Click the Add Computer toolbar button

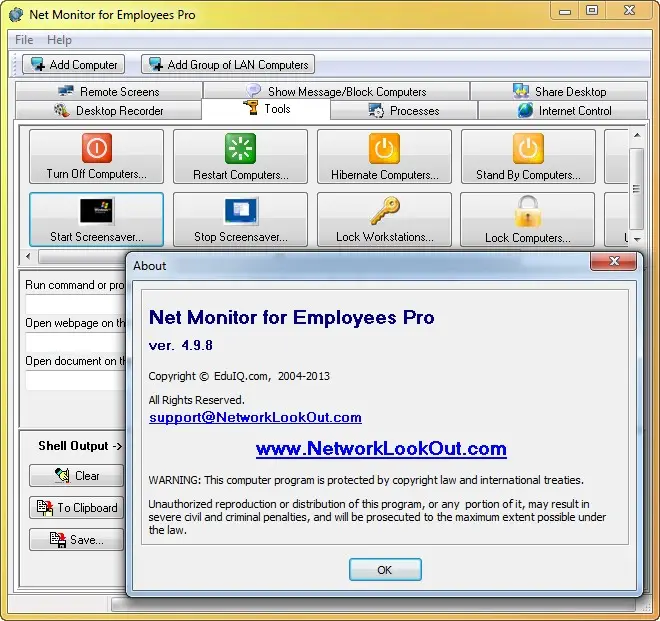[x=73, y=64]
